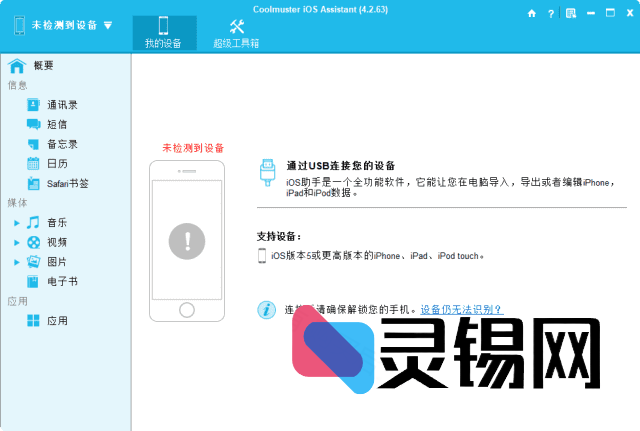Viewport: 640px width, 431px height.
Task: Click the 短信 messages icon
Action: (33, 124)
